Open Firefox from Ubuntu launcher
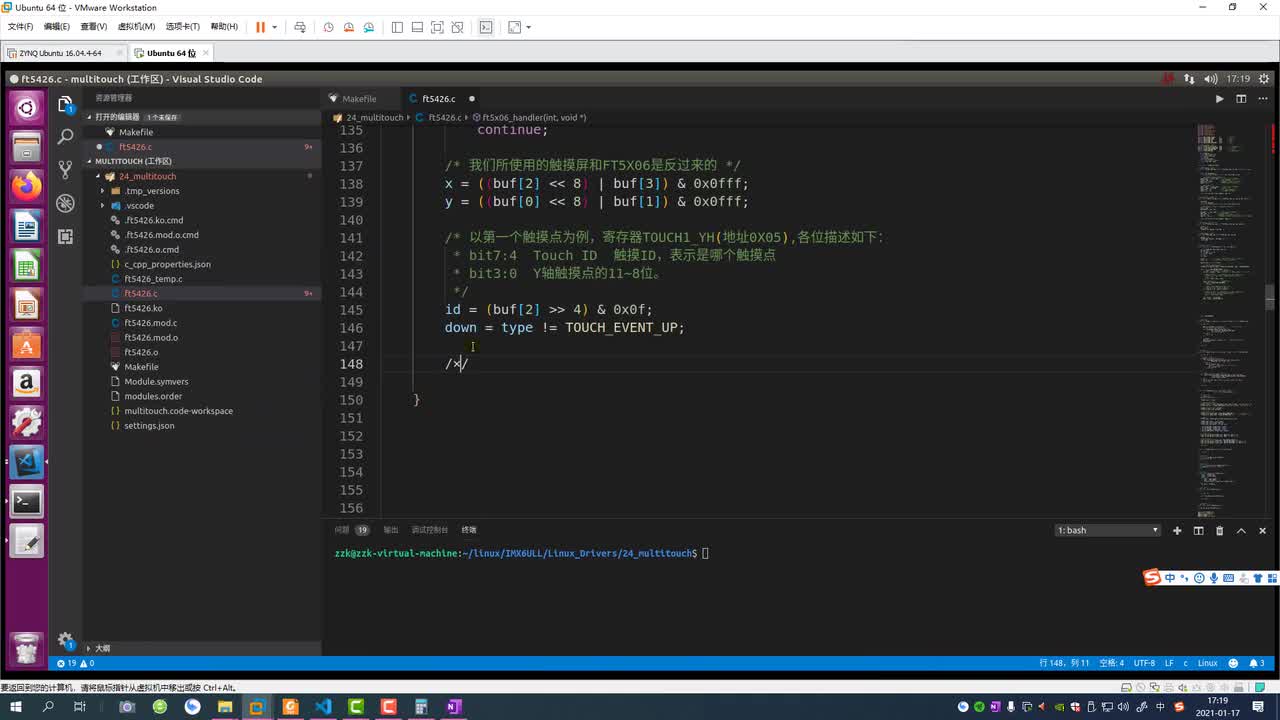Screen dimensions: 1280x720 click(27, 185)
